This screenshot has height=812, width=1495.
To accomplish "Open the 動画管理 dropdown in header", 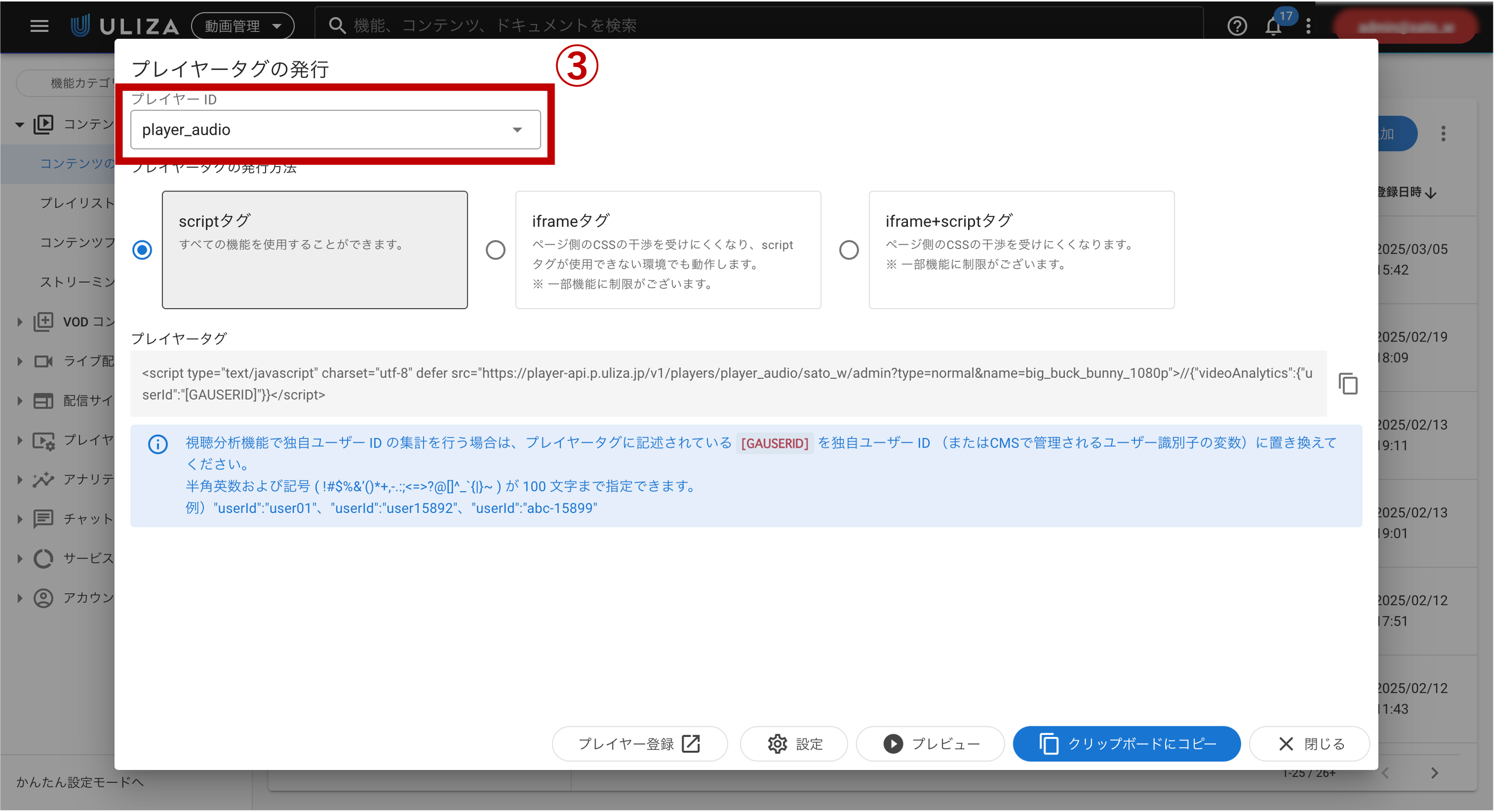I will tap(243, 26).
